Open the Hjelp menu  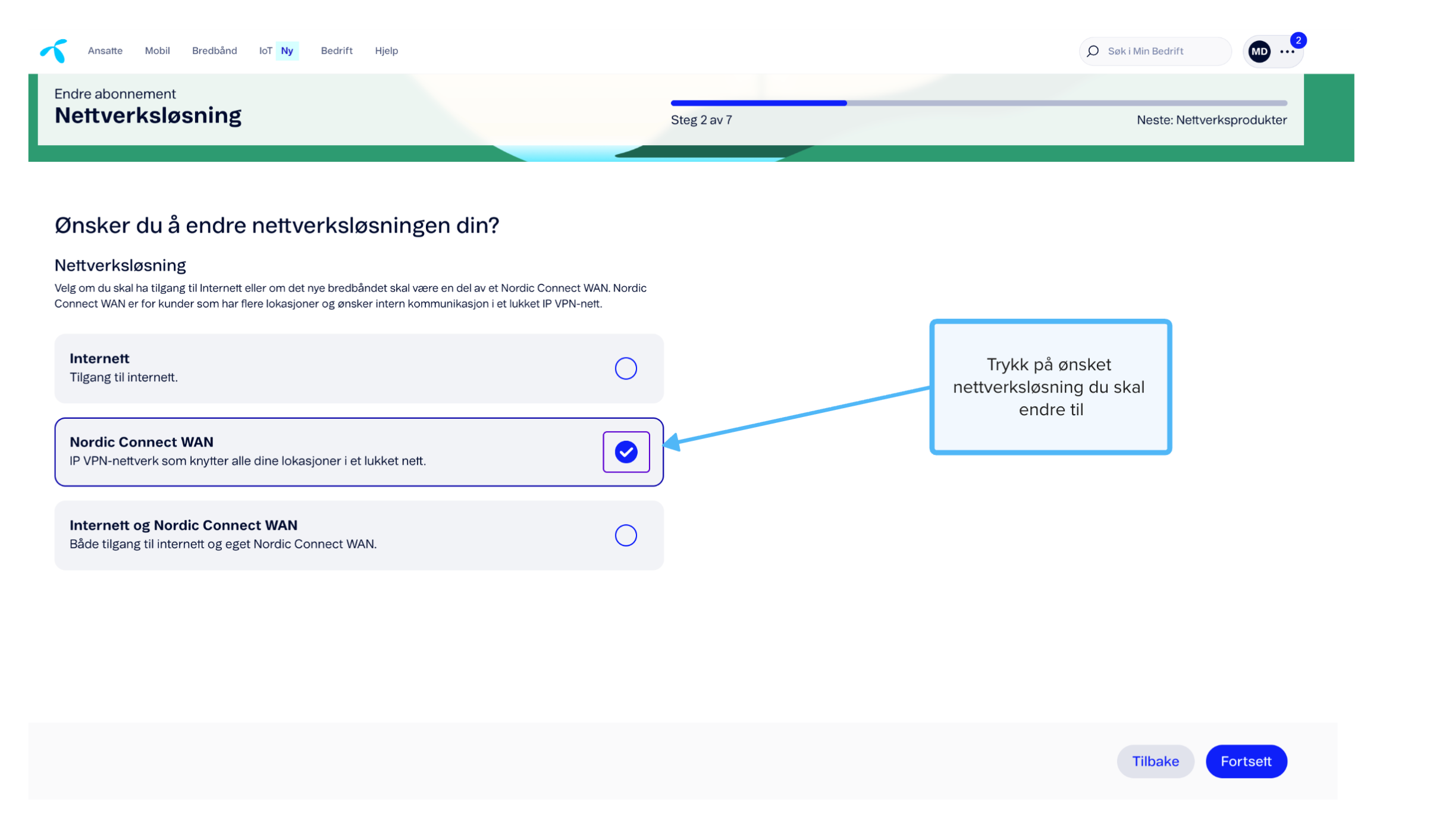[387, 51]
